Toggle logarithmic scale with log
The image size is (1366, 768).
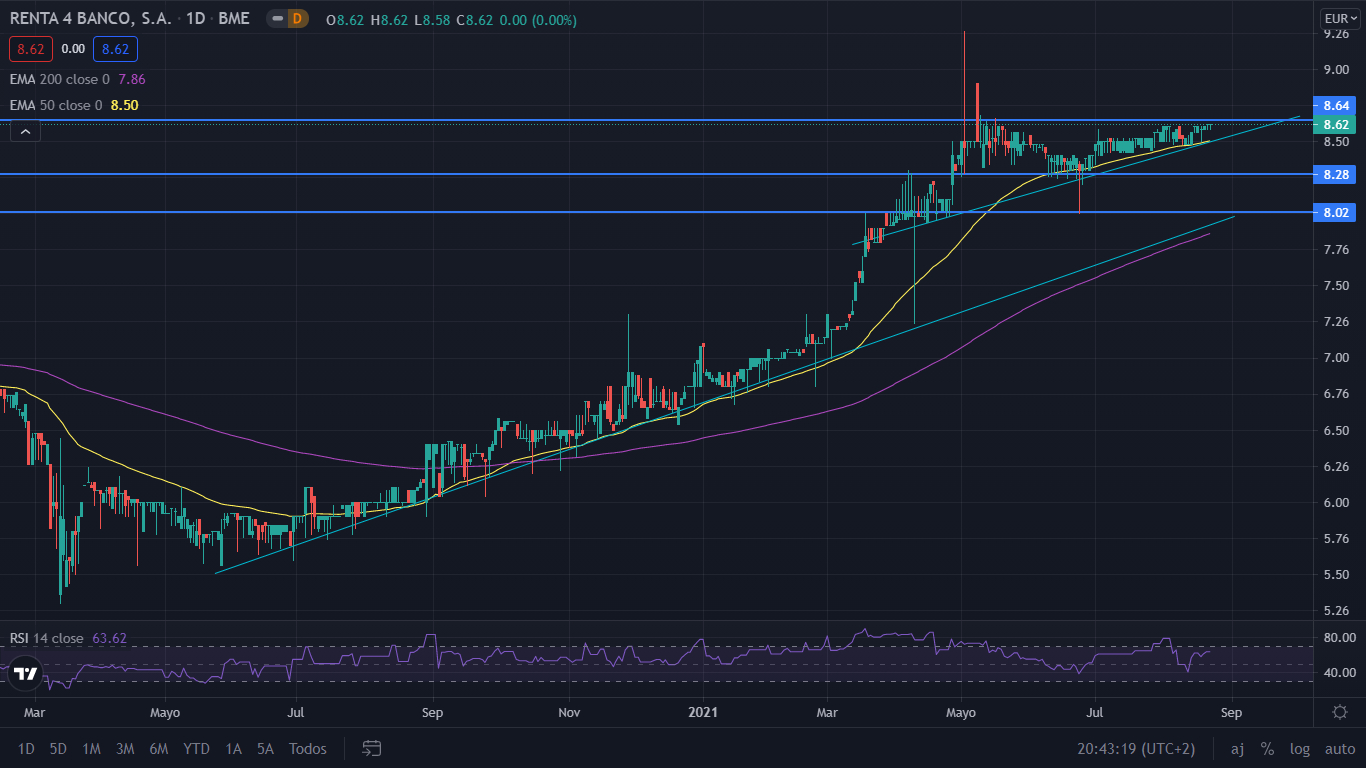[1300, 748]
